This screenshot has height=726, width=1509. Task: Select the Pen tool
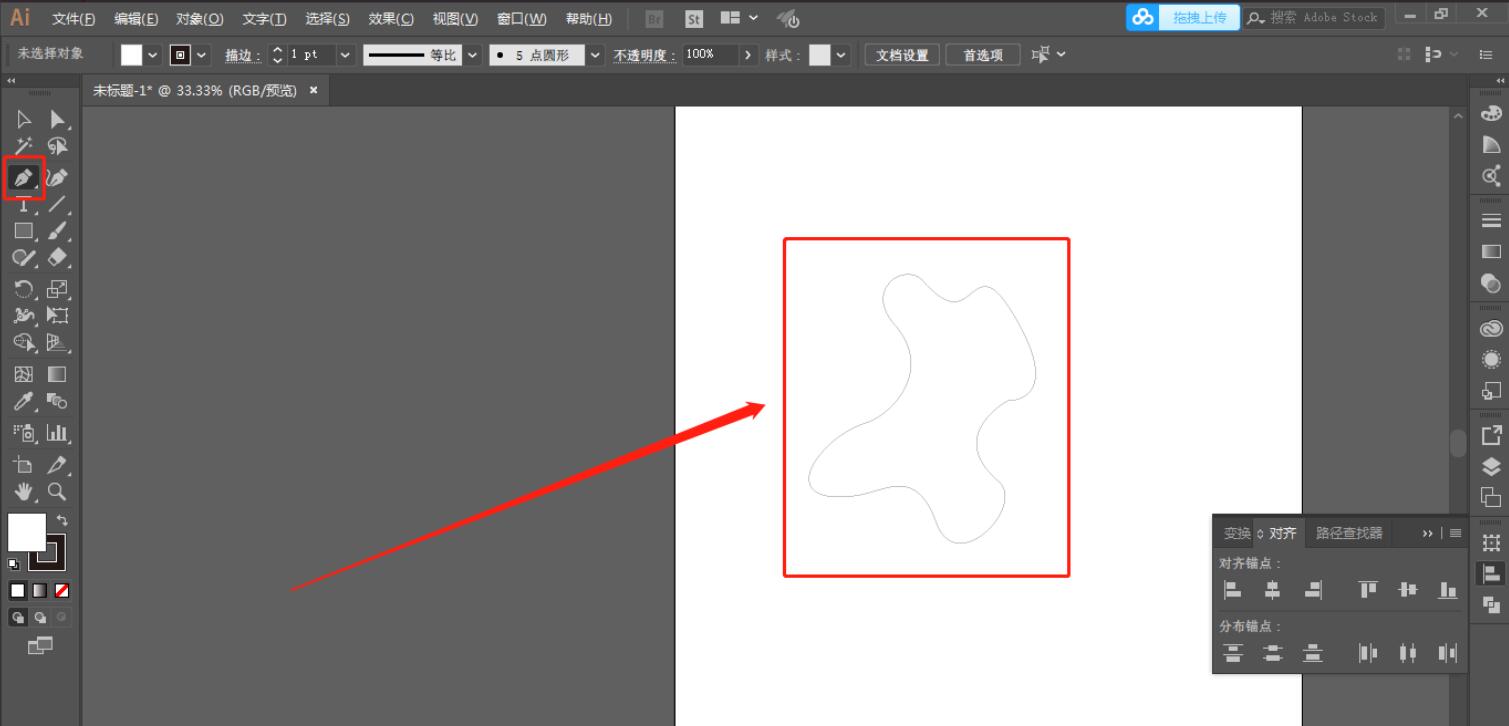23,178
